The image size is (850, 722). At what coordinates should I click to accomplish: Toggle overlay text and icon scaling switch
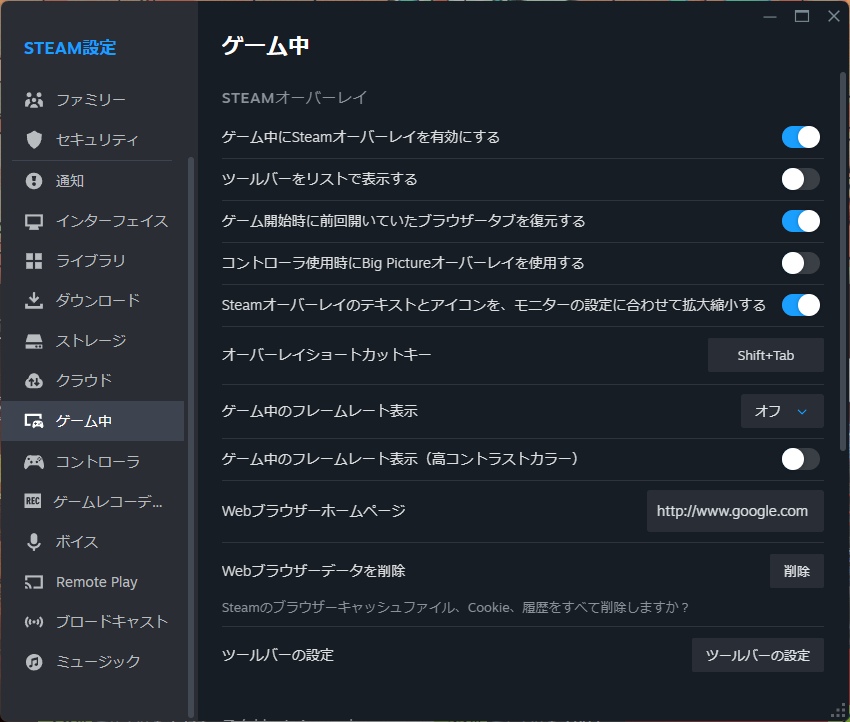[x=800, y=305]
